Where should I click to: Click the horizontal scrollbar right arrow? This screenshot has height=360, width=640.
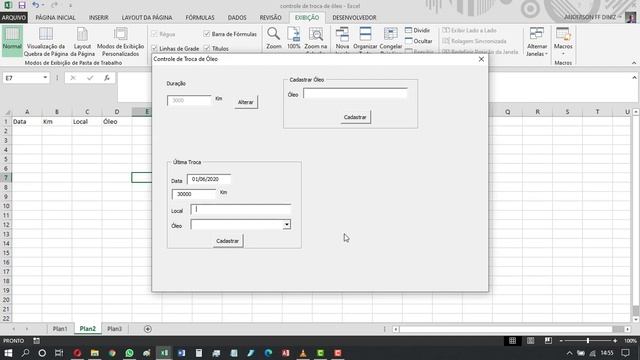(x=627, y=329)
